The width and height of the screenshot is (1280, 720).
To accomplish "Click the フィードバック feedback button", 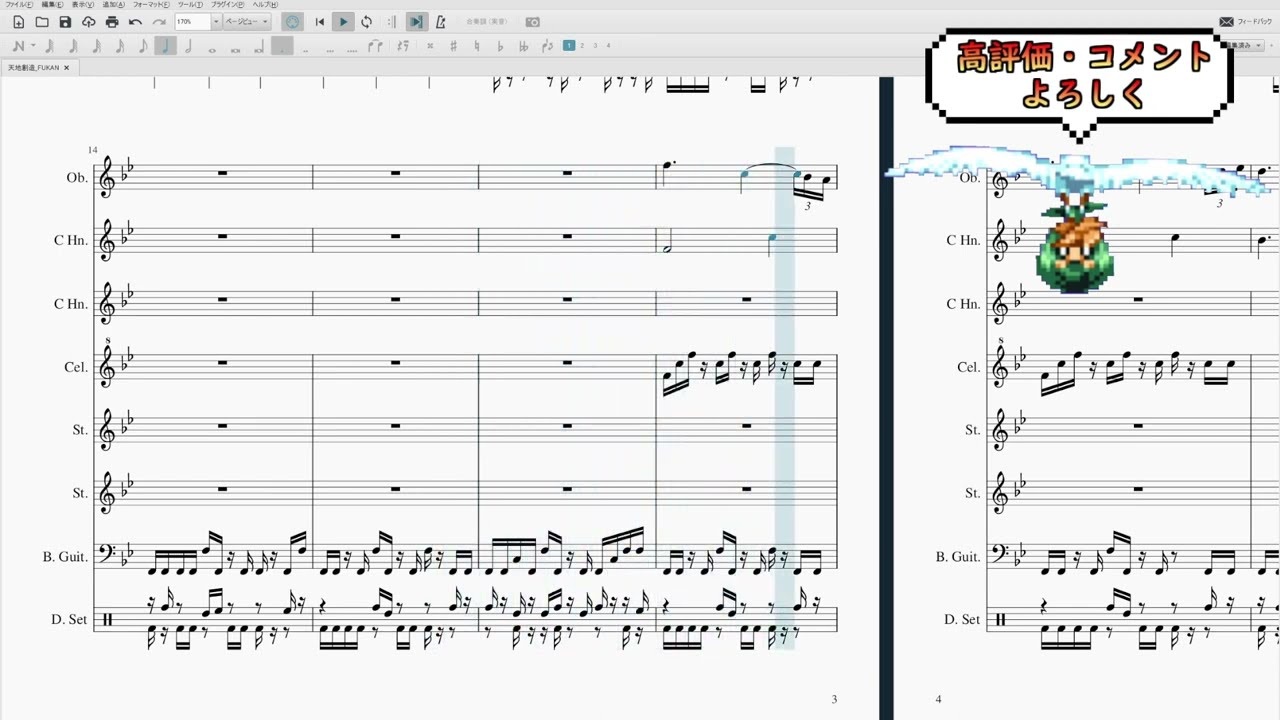I will point(1246,22).
